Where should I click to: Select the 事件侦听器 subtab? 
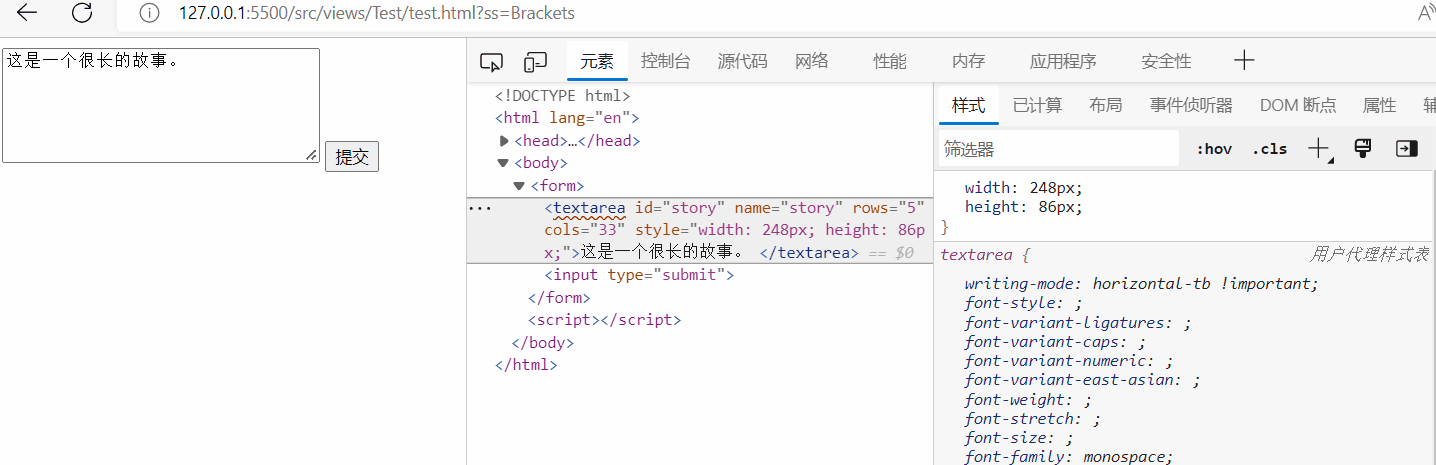(1191, 105)
